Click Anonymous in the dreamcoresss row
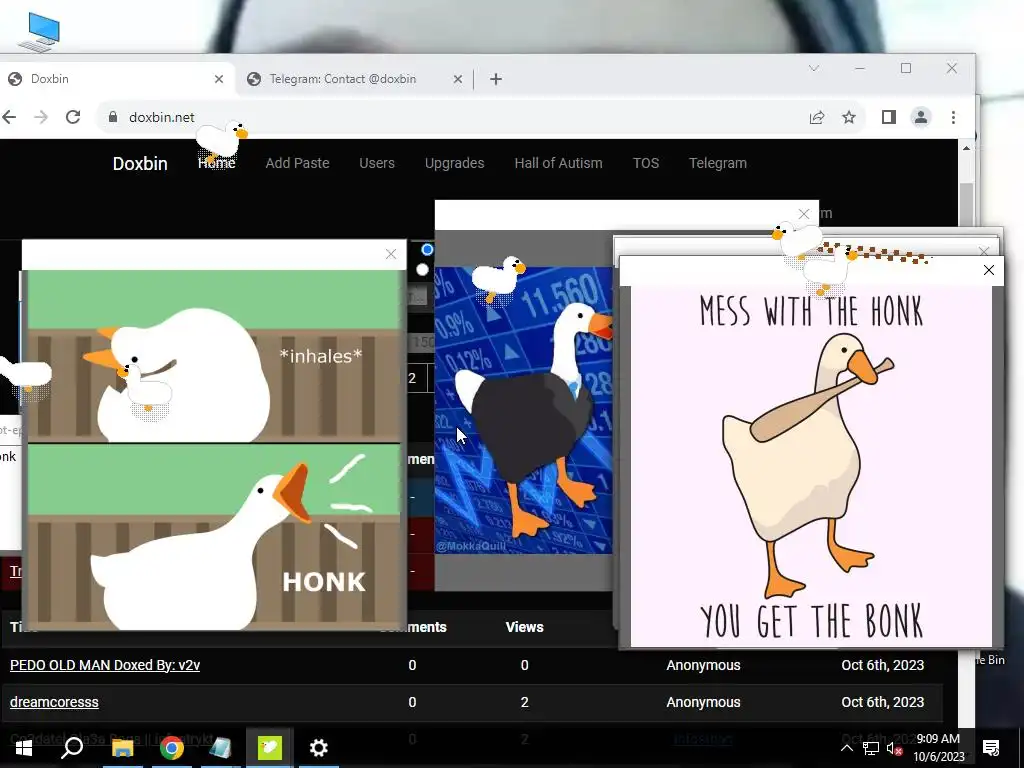 (703, 702)
